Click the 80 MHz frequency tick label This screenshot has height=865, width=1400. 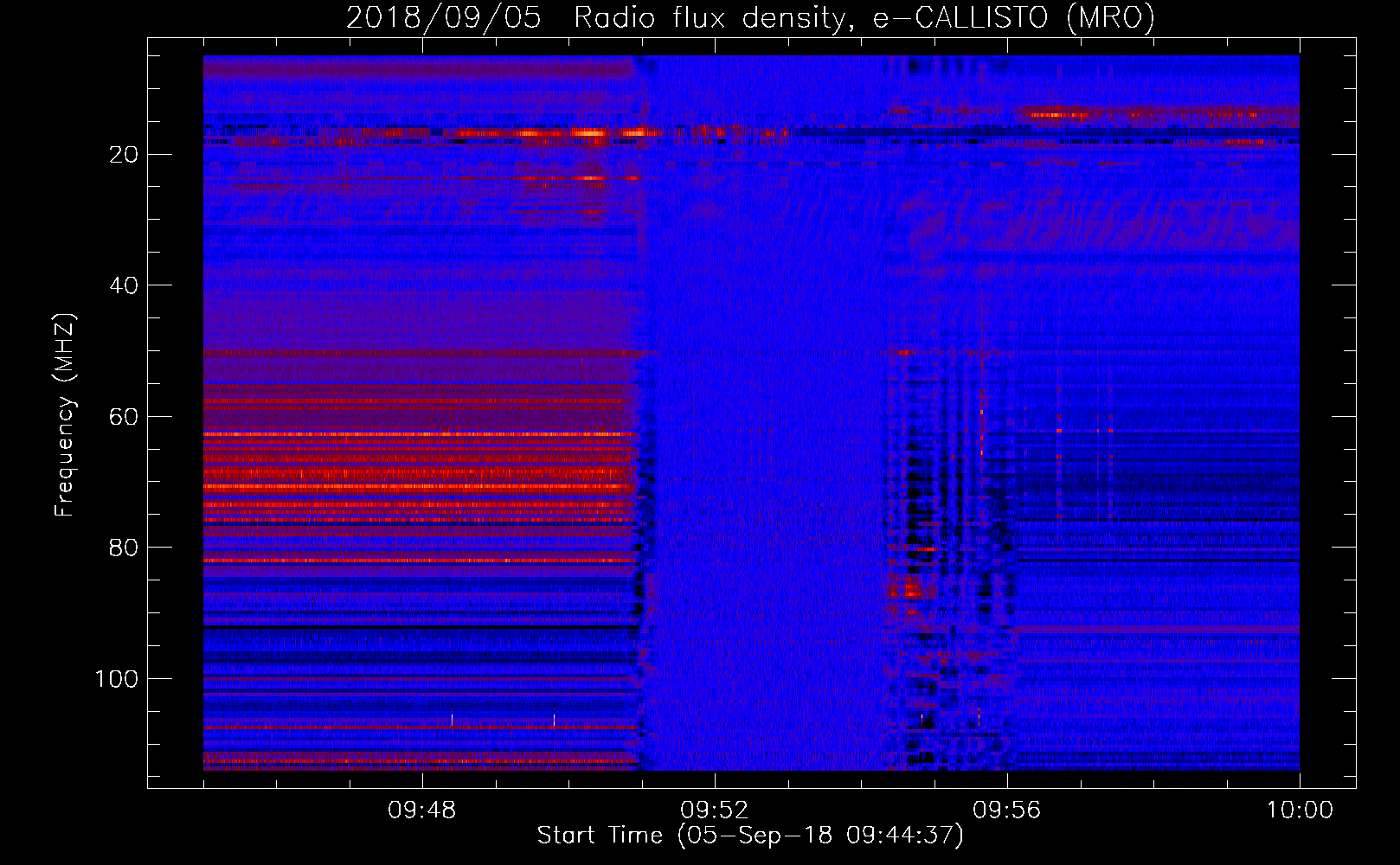tap(125, 548)
